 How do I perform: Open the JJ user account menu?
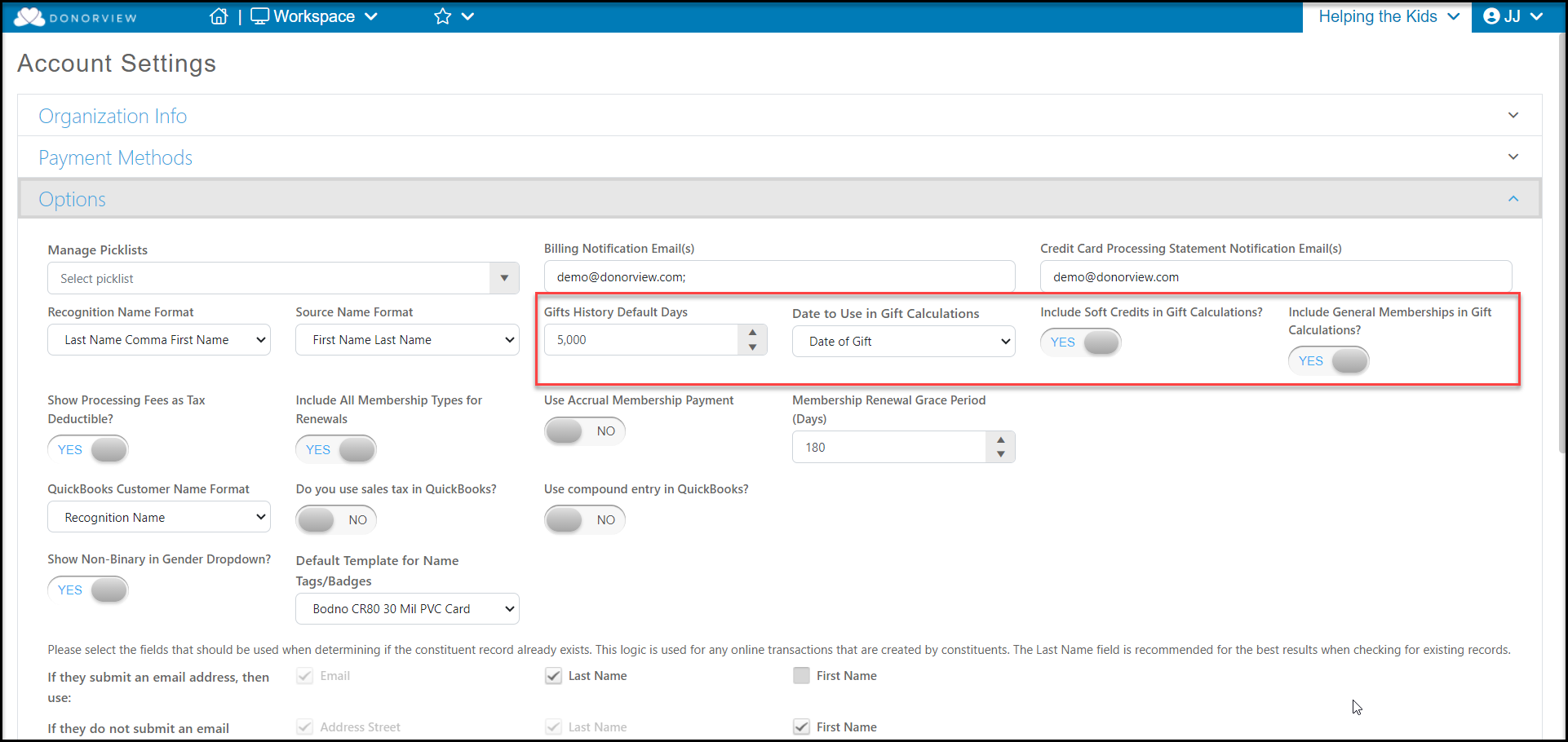point(1513,16)
